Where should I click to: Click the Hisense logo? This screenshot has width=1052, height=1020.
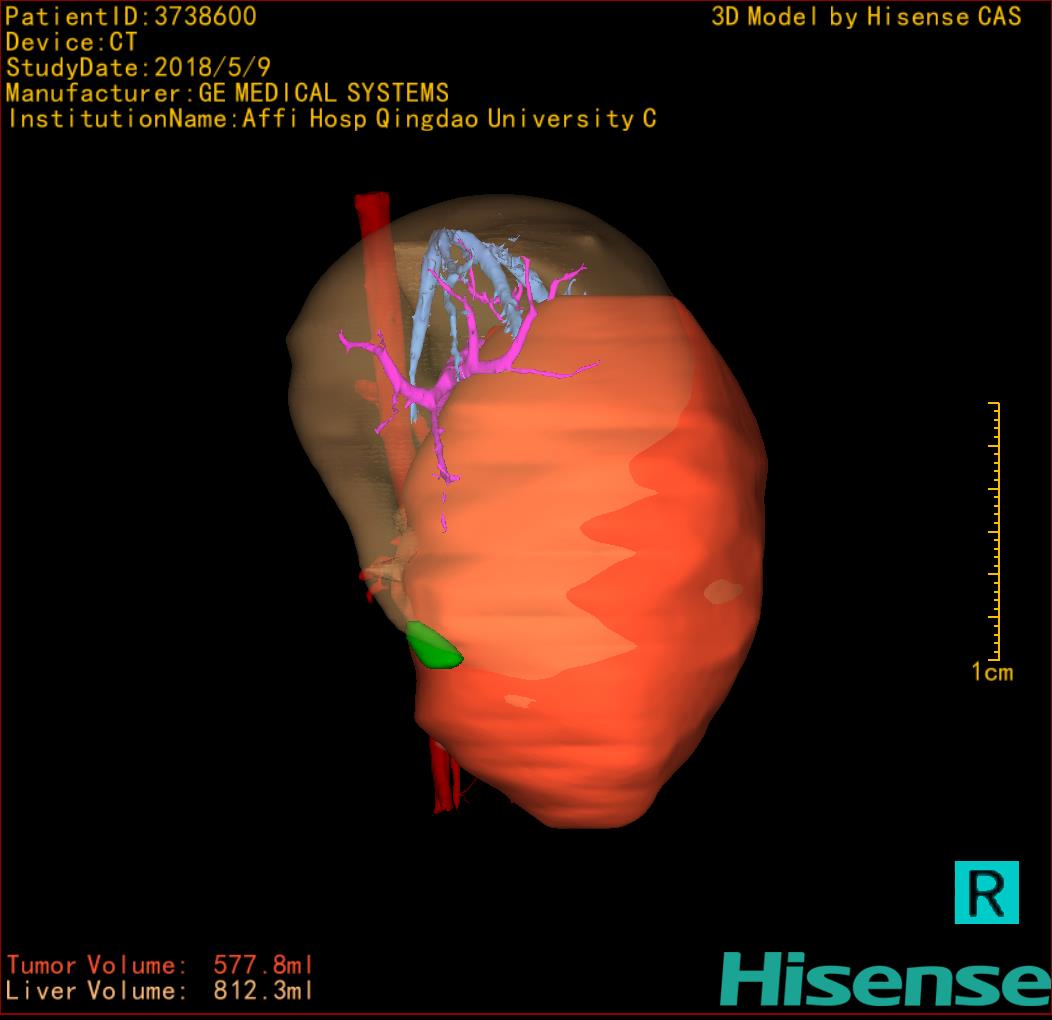coord(884,979)
